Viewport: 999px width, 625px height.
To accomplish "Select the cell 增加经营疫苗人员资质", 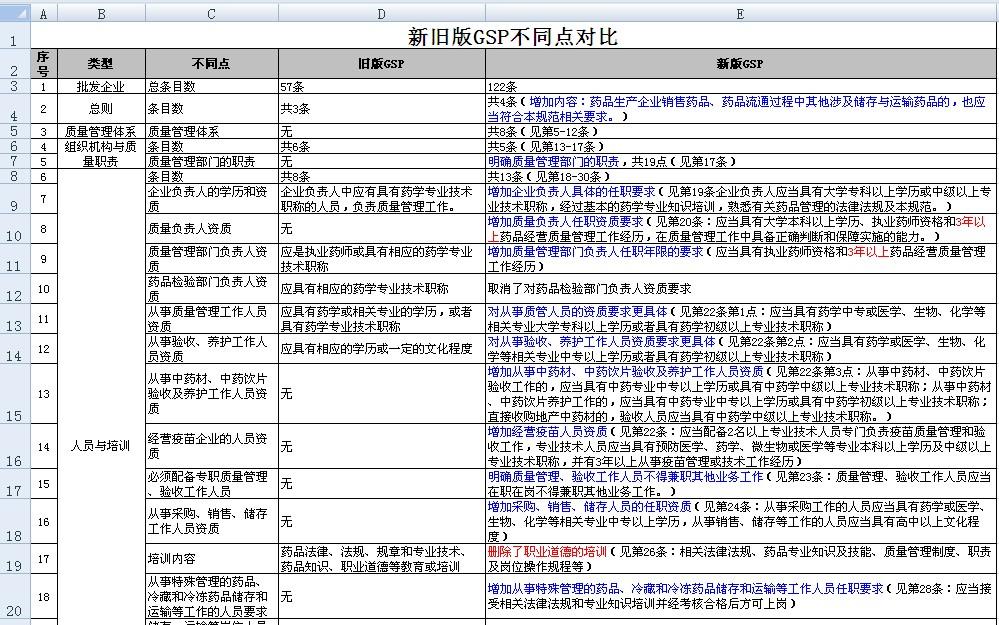I will tap(740, 446).
